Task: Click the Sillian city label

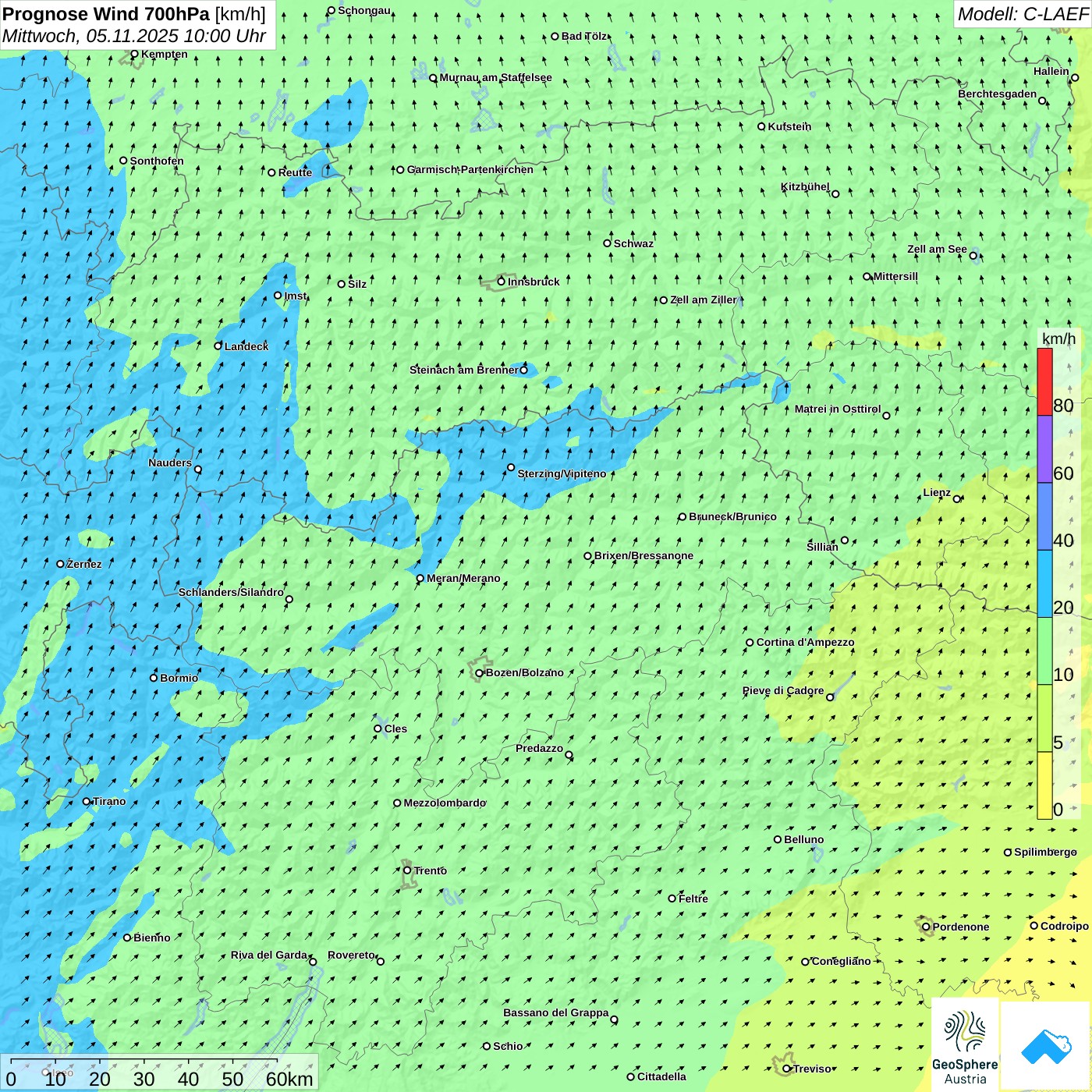Action: click(822, 547)
